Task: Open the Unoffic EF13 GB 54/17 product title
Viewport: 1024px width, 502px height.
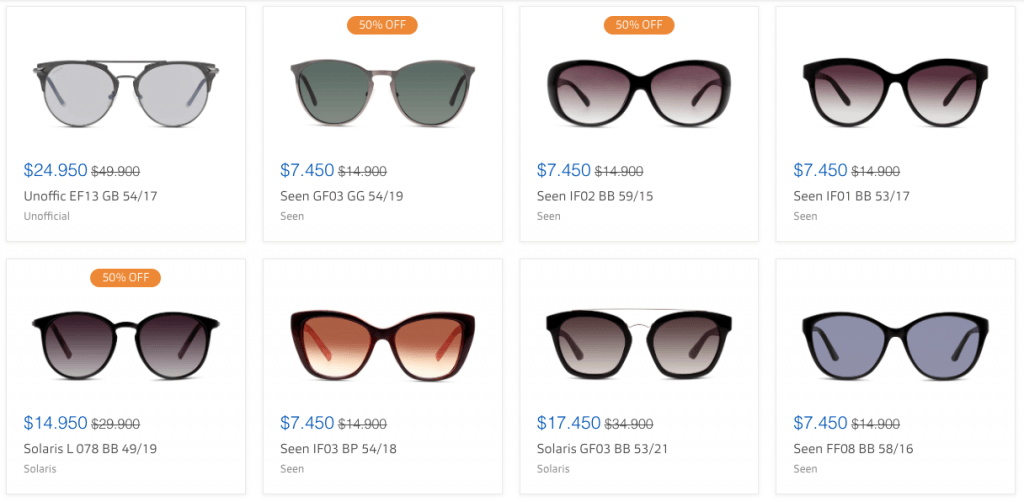Action: pos(90,196)
